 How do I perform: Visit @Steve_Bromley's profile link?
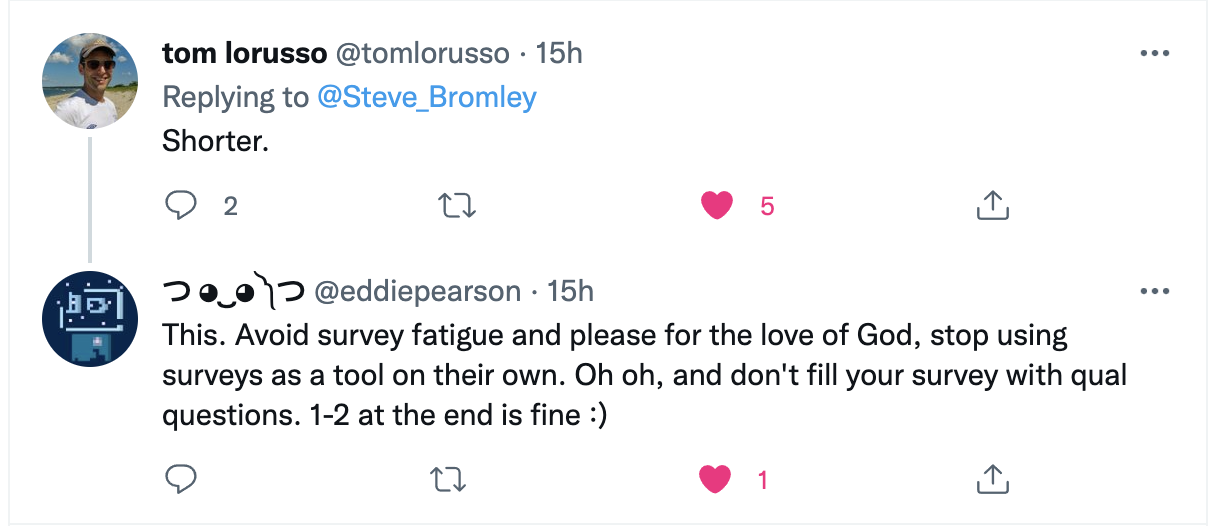click(426, 97)
